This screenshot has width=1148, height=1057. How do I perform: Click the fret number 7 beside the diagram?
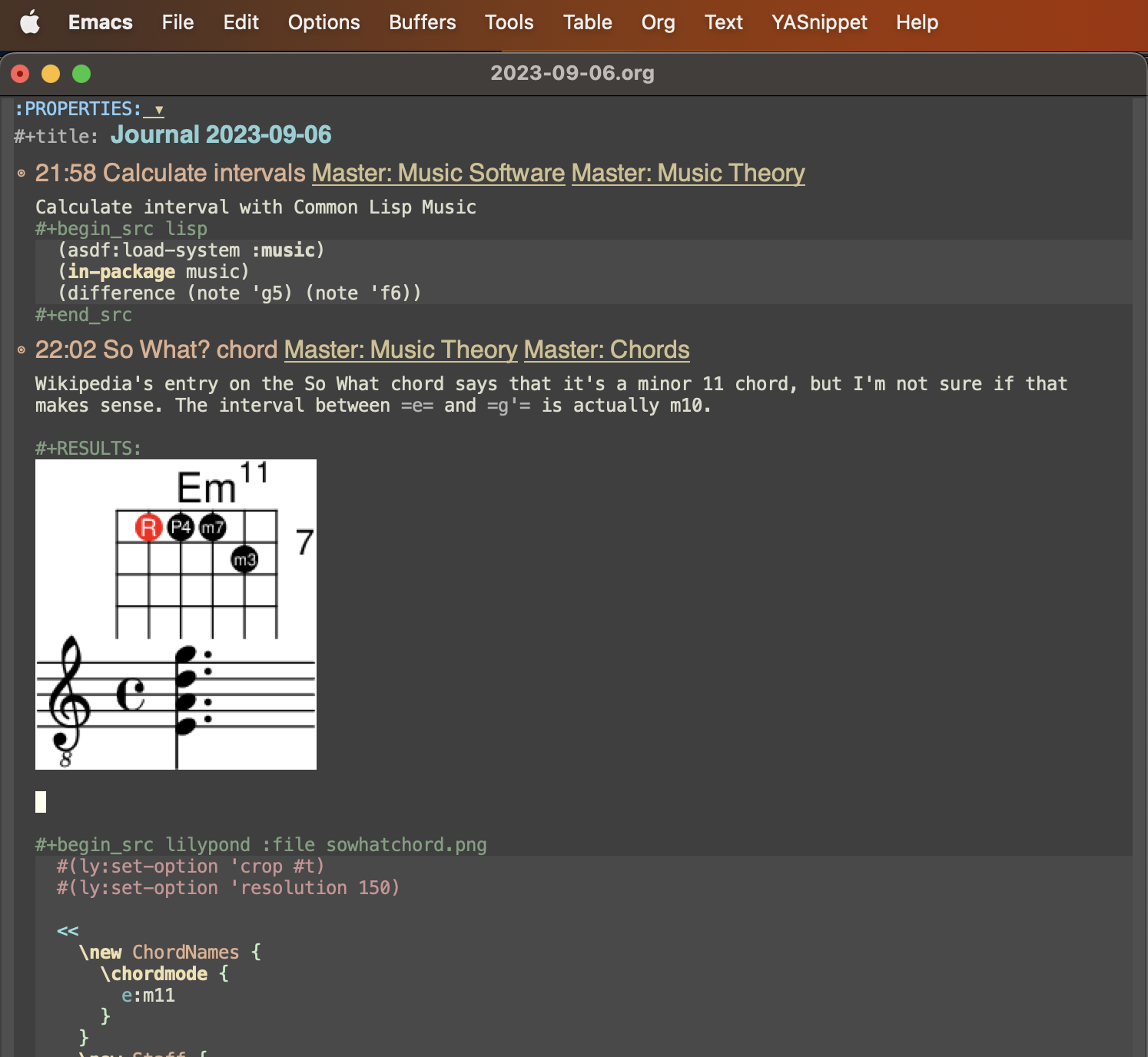point(305,542)
